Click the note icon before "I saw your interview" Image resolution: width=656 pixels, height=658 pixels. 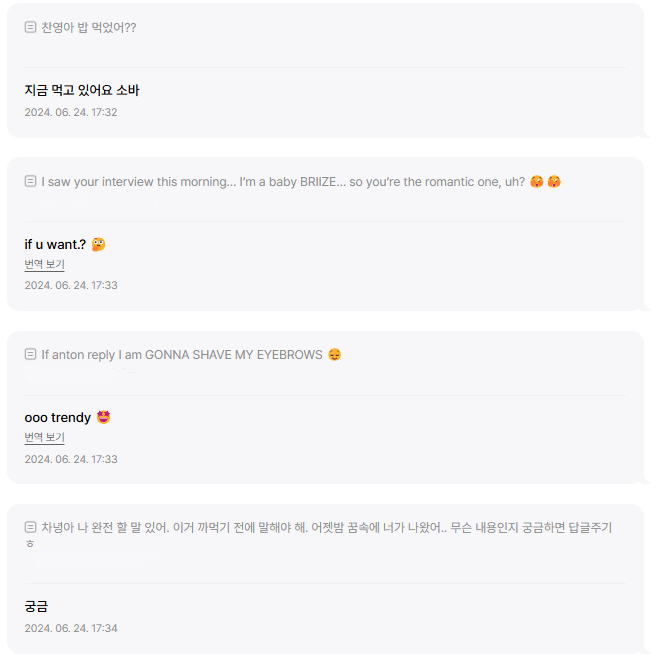tap(30, 182)
